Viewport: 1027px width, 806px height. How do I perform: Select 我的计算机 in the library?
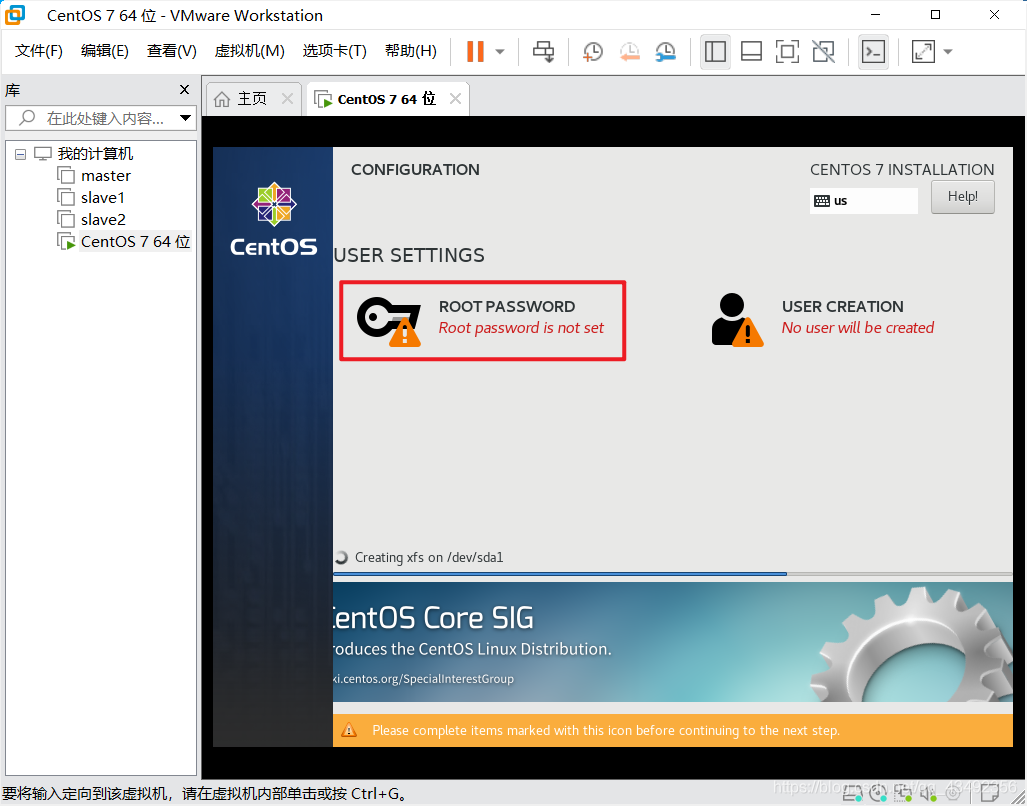tap(95, 154)
